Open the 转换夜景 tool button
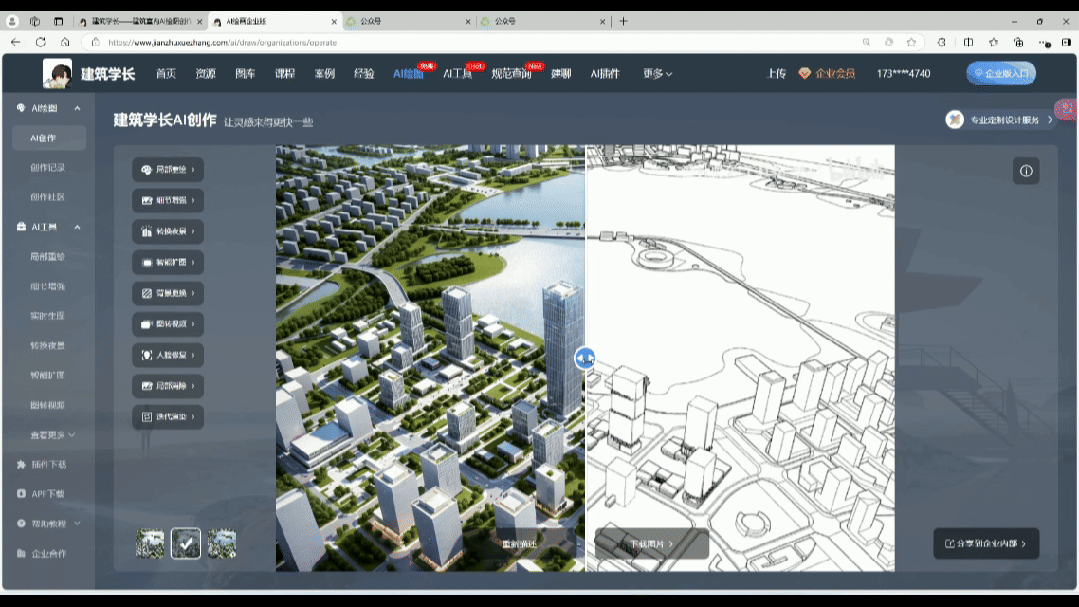Image resolution: width=1079 pixels, height=607 pixels. (168, 231)
